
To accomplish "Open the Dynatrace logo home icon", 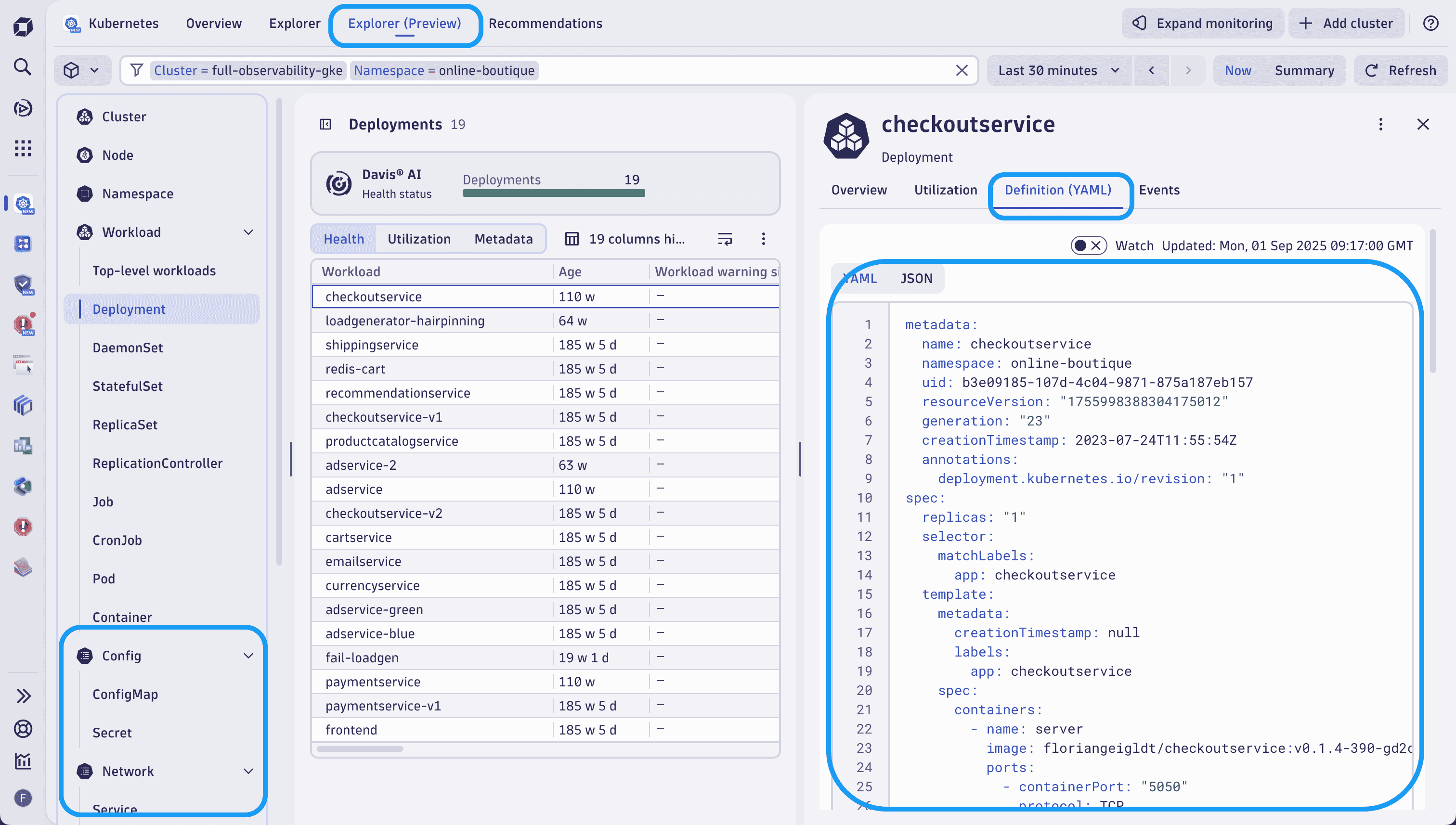I will tap(23, 26).
